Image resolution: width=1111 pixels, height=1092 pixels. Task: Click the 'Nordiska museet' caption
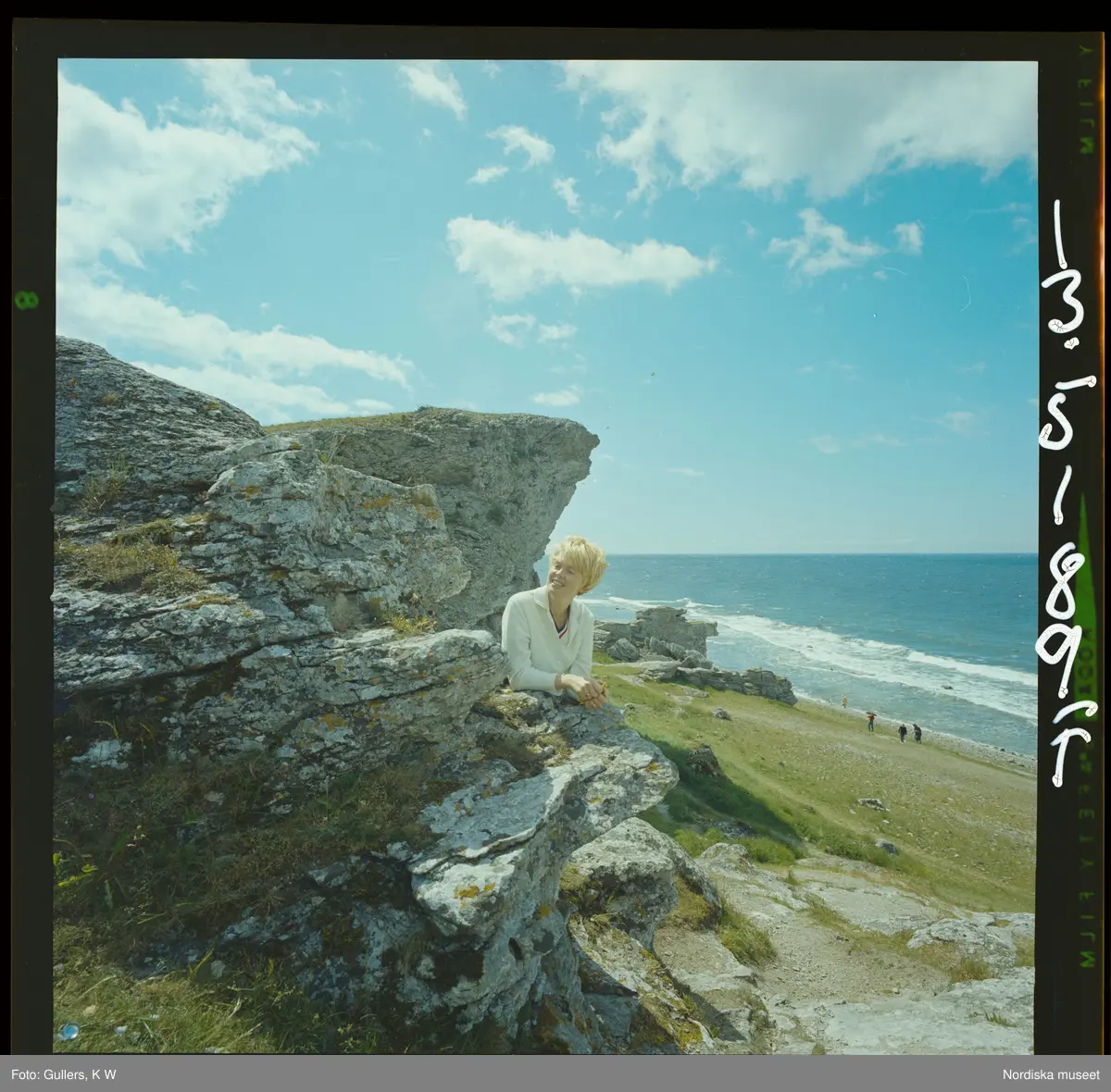(x=1049, y=1073)
